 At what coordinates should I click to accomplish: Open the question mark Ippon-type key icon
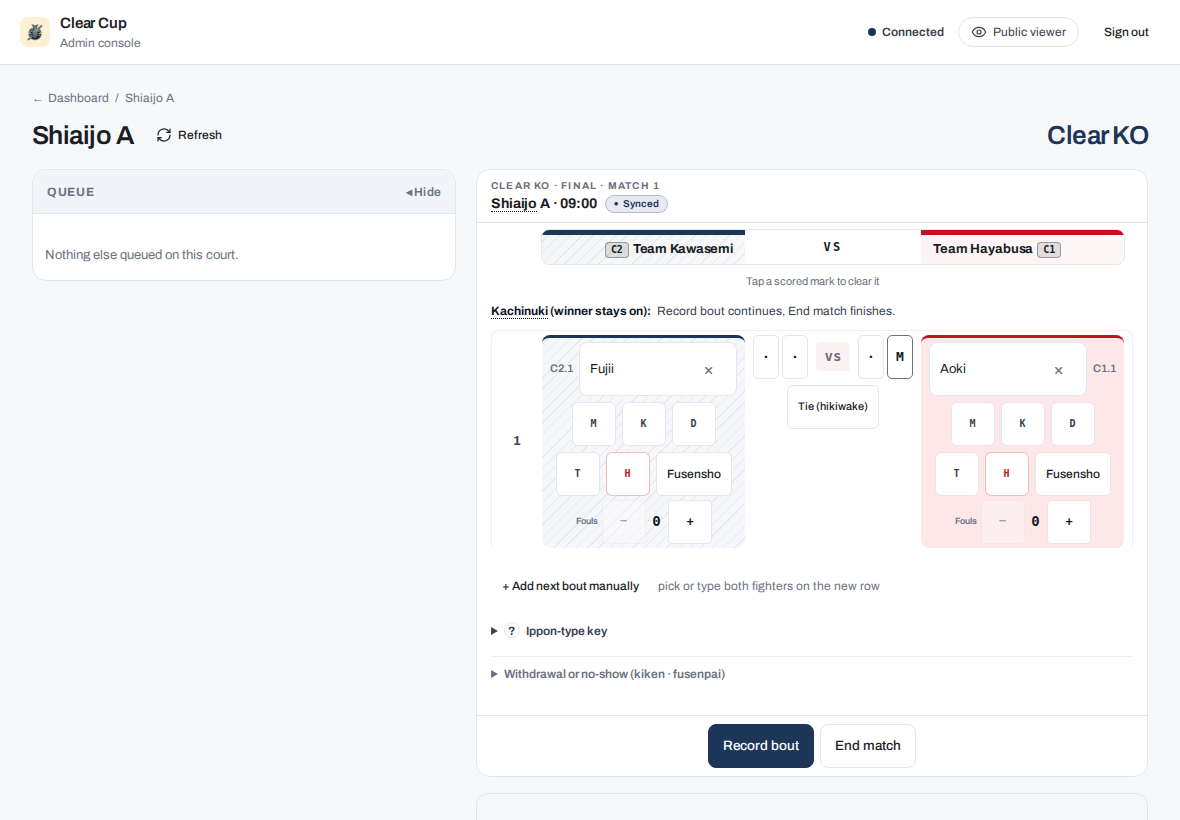tap(512, 631)
